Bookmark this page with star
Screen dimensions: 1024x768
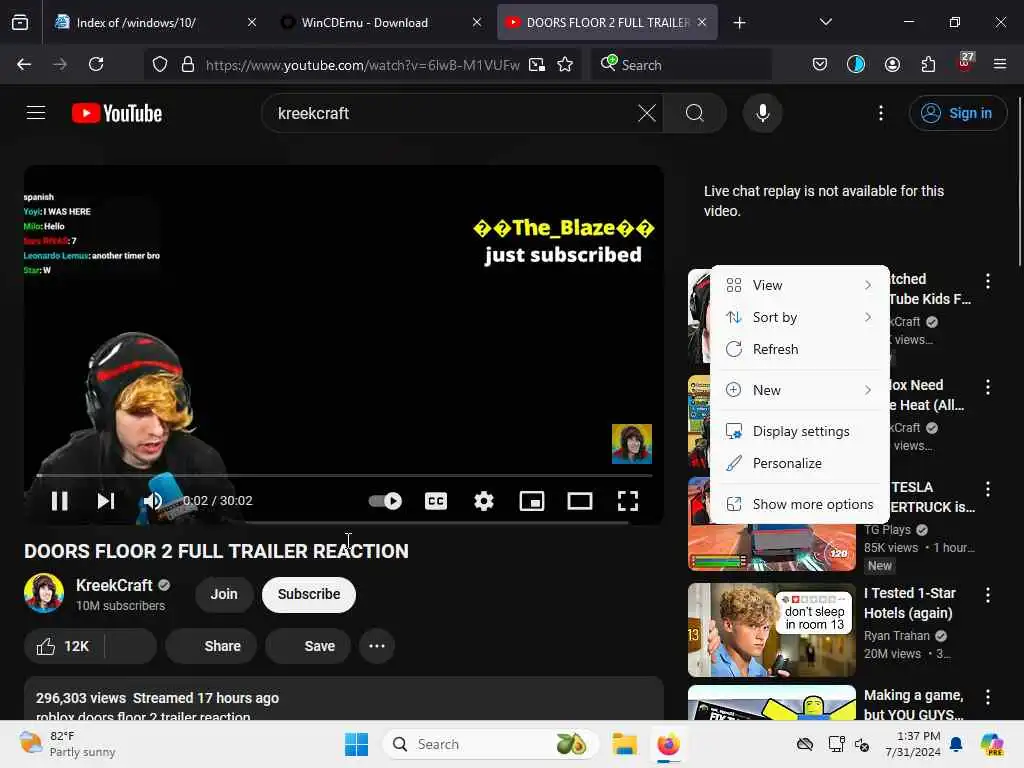click(565, 65)
